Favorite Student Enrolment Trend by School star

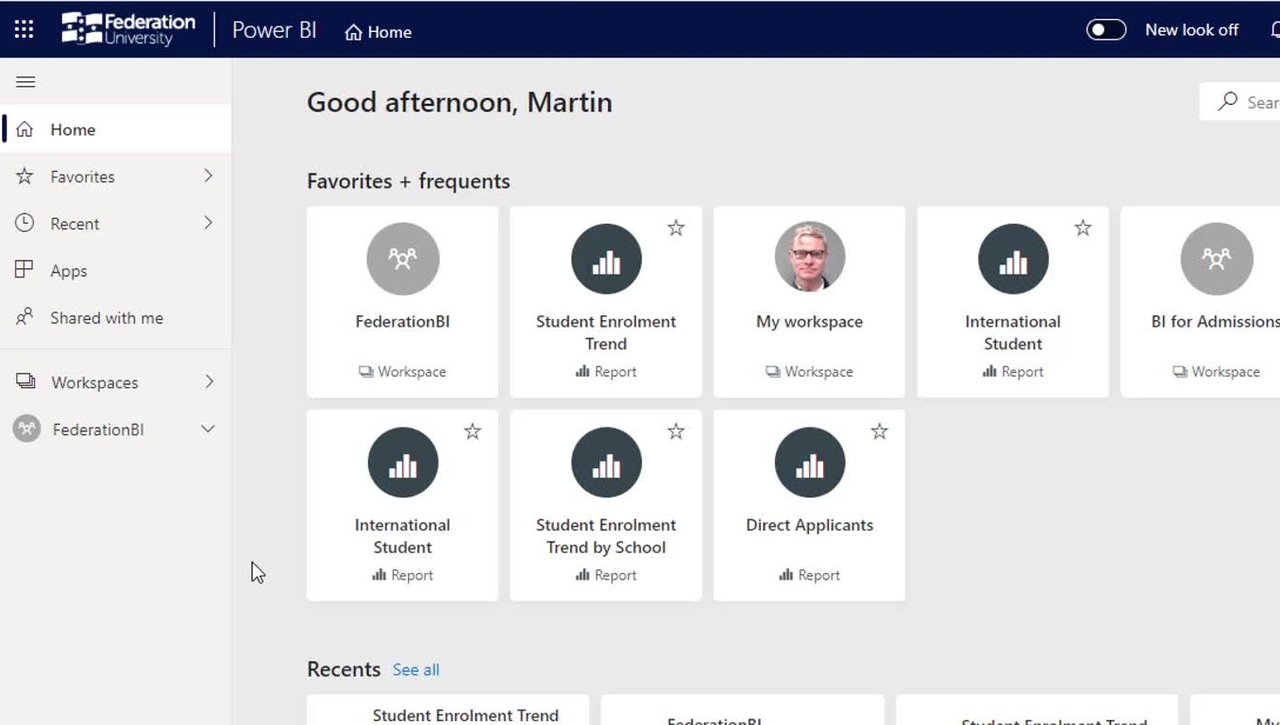(x=676, y=431)
